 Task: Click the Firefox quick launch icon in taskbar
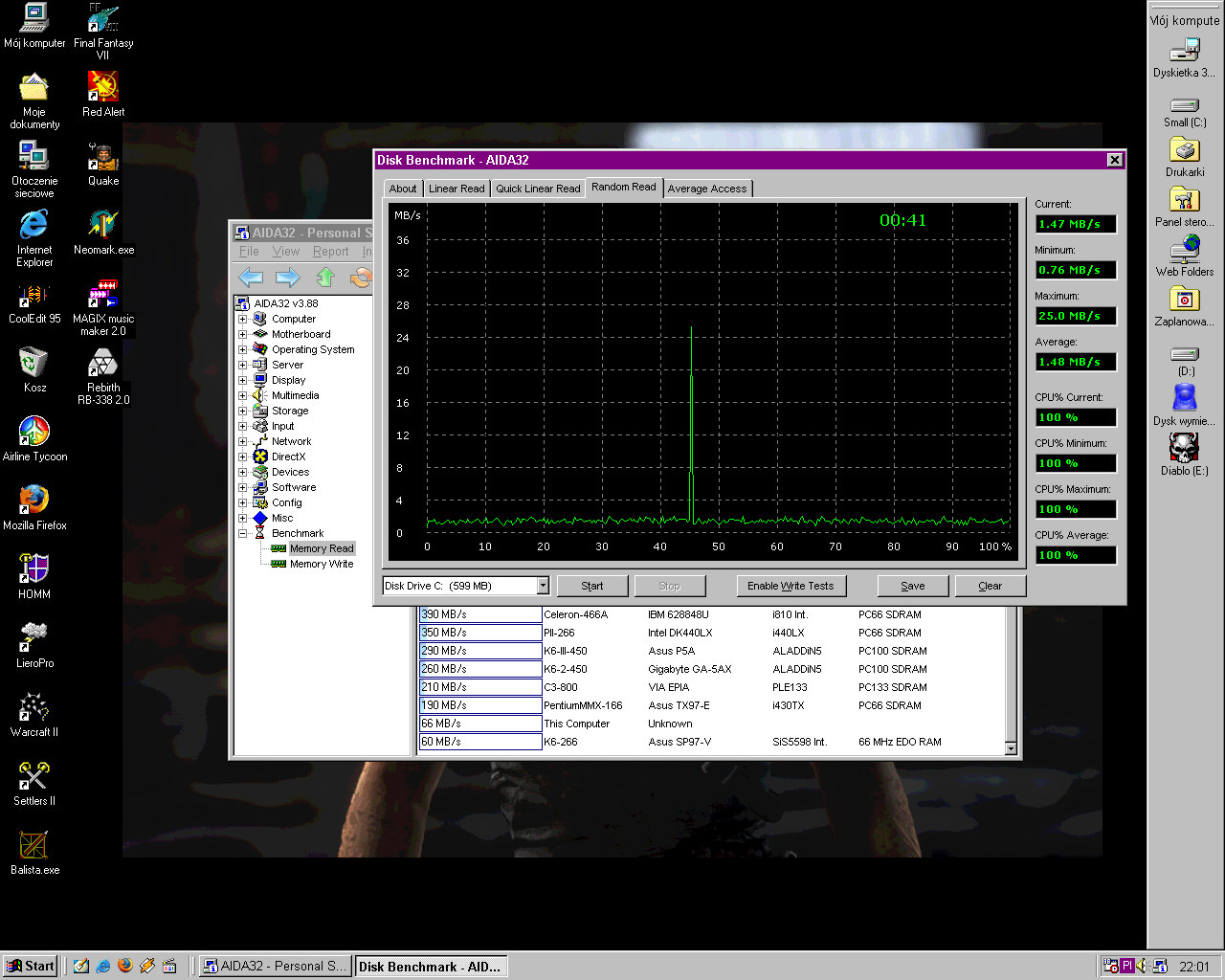[x=125, y=967]
